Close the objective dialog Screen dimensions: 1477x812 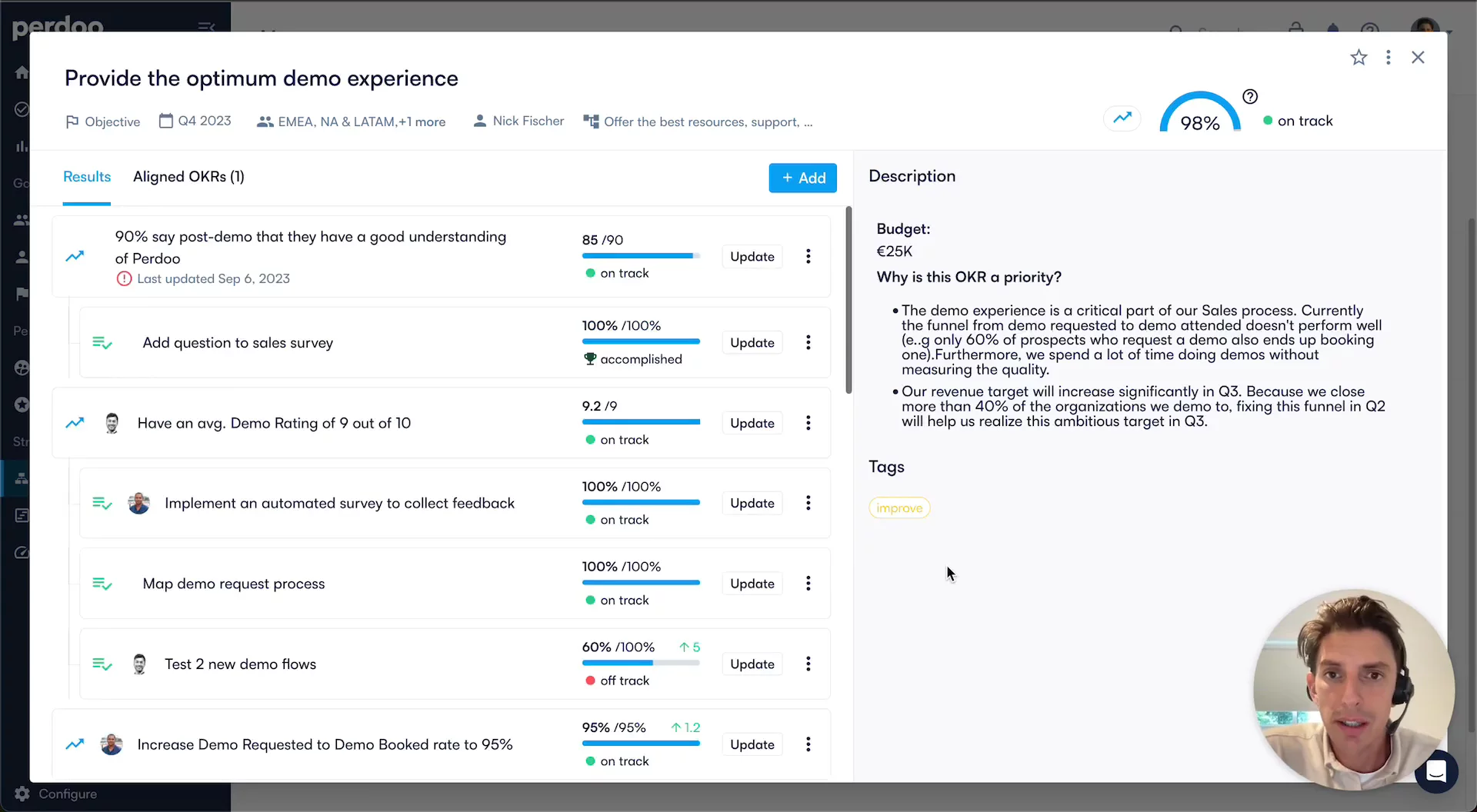click(x=1418, y=58)
